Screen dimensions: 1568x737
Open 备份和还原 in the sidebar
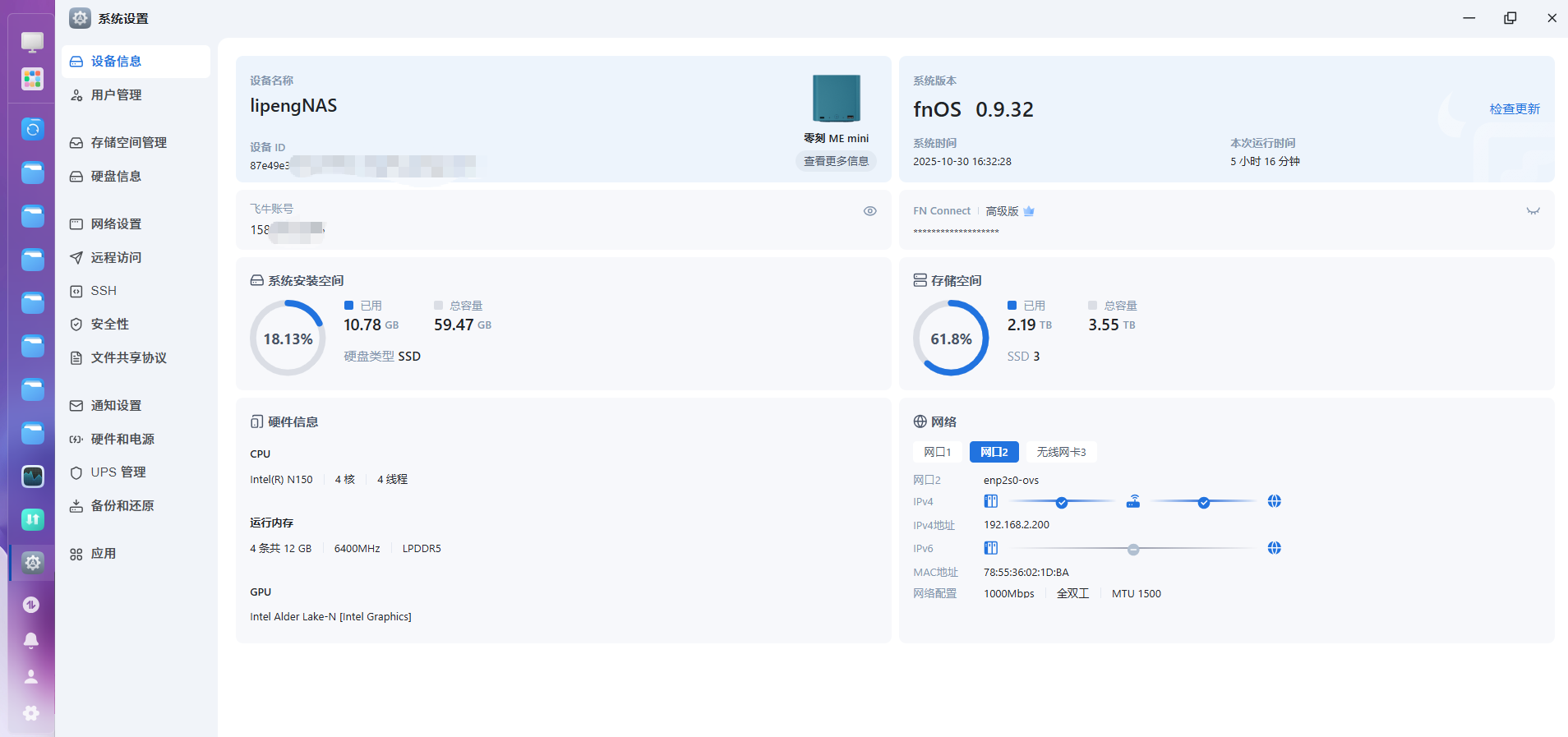136,506
